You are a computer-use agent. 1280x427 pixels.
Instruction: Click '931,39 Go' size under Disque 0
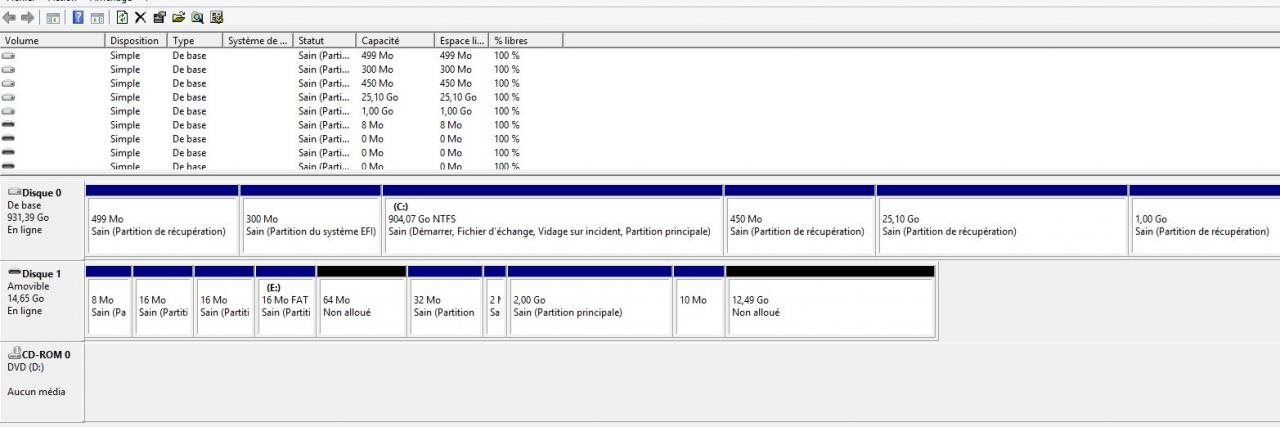(x=28, y=217)
